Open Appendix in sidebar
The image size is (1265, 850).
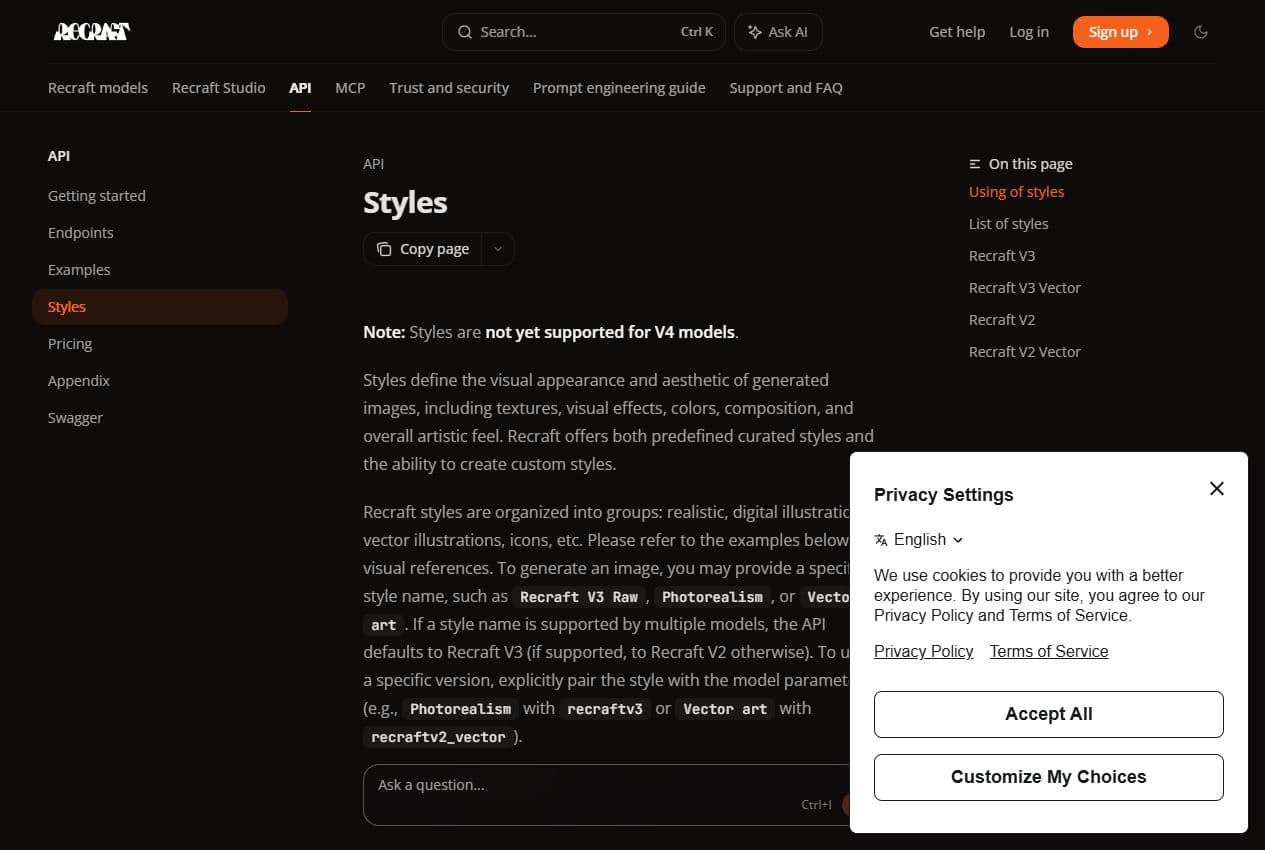(x=160, y=381)
